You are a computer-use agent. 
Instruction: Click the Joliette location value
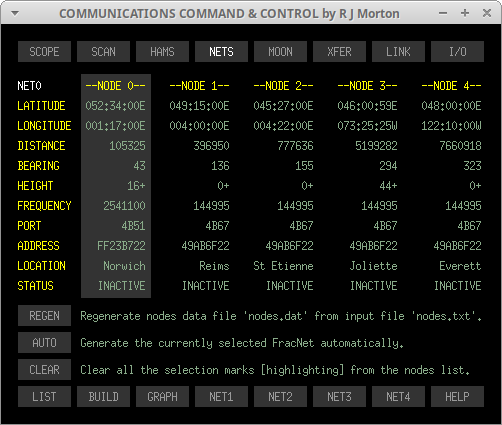coord(373,266)
